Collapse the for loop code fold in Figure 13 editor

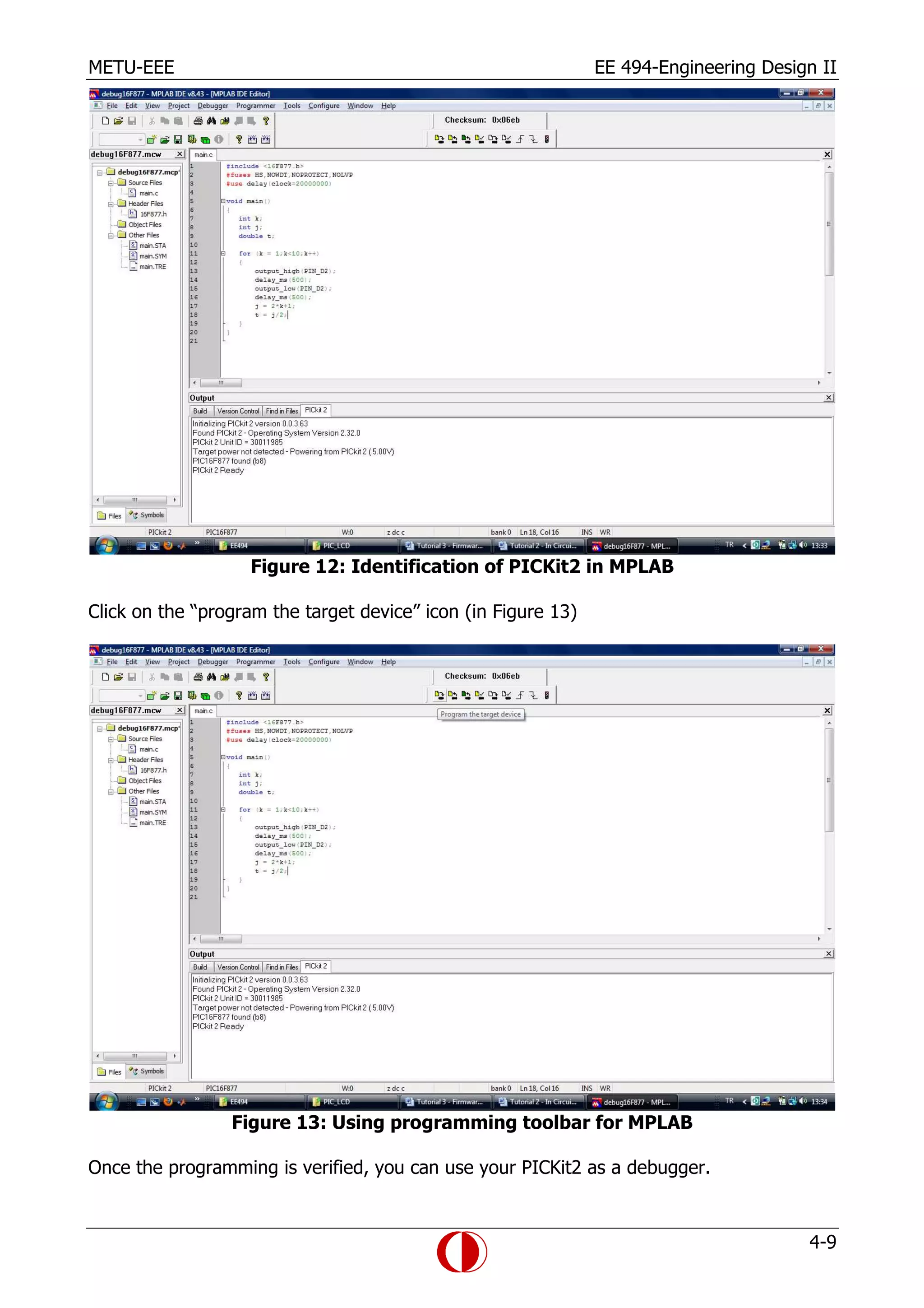(x=223, y=810)
